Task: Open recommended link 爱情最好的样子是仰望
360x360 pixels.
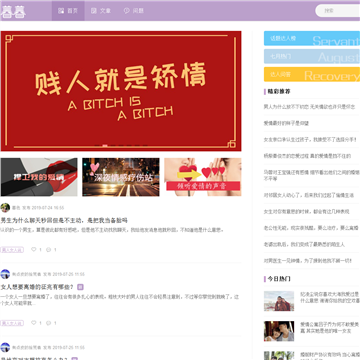Action: click(286, 123)
